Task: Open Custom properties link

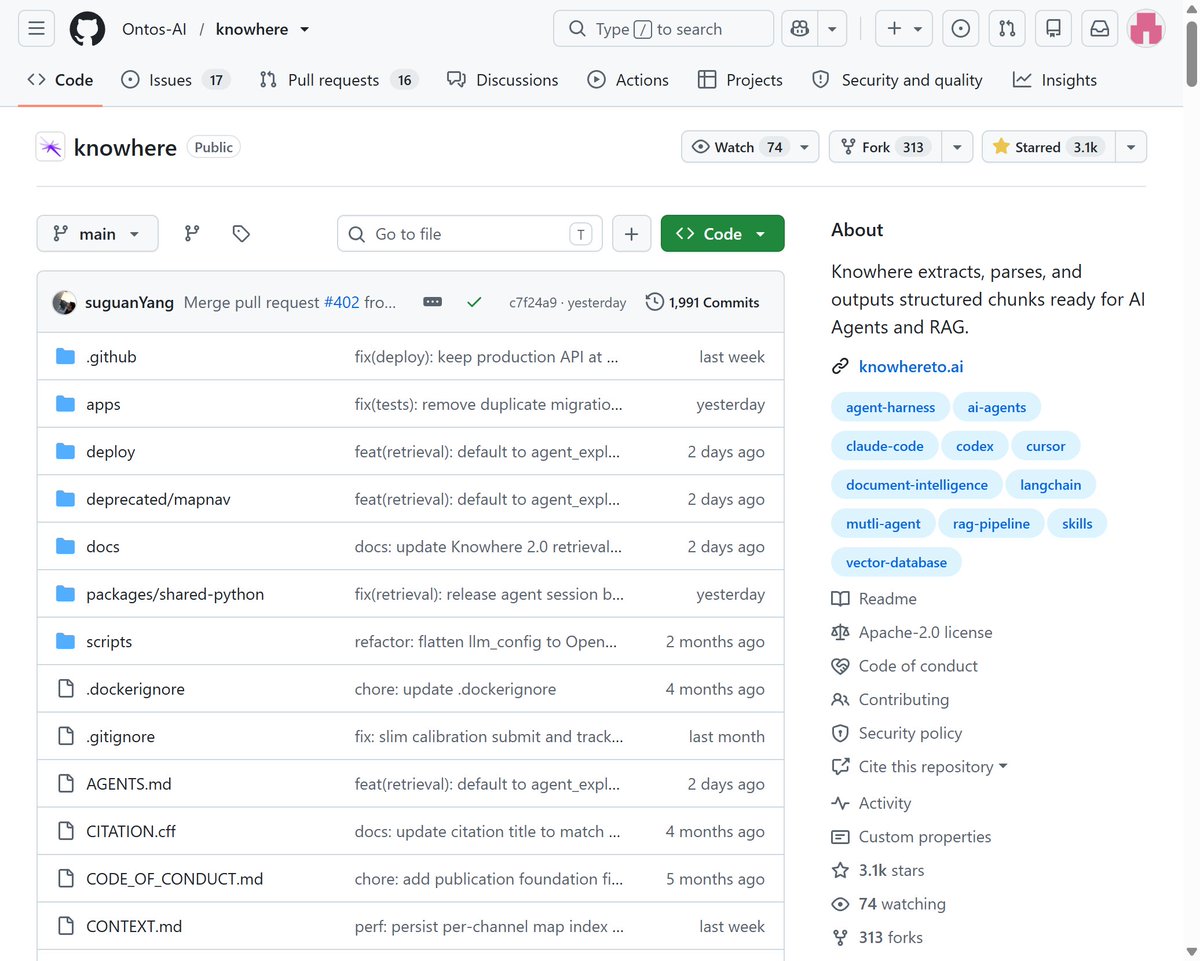Action: click(x=911, y=837)
